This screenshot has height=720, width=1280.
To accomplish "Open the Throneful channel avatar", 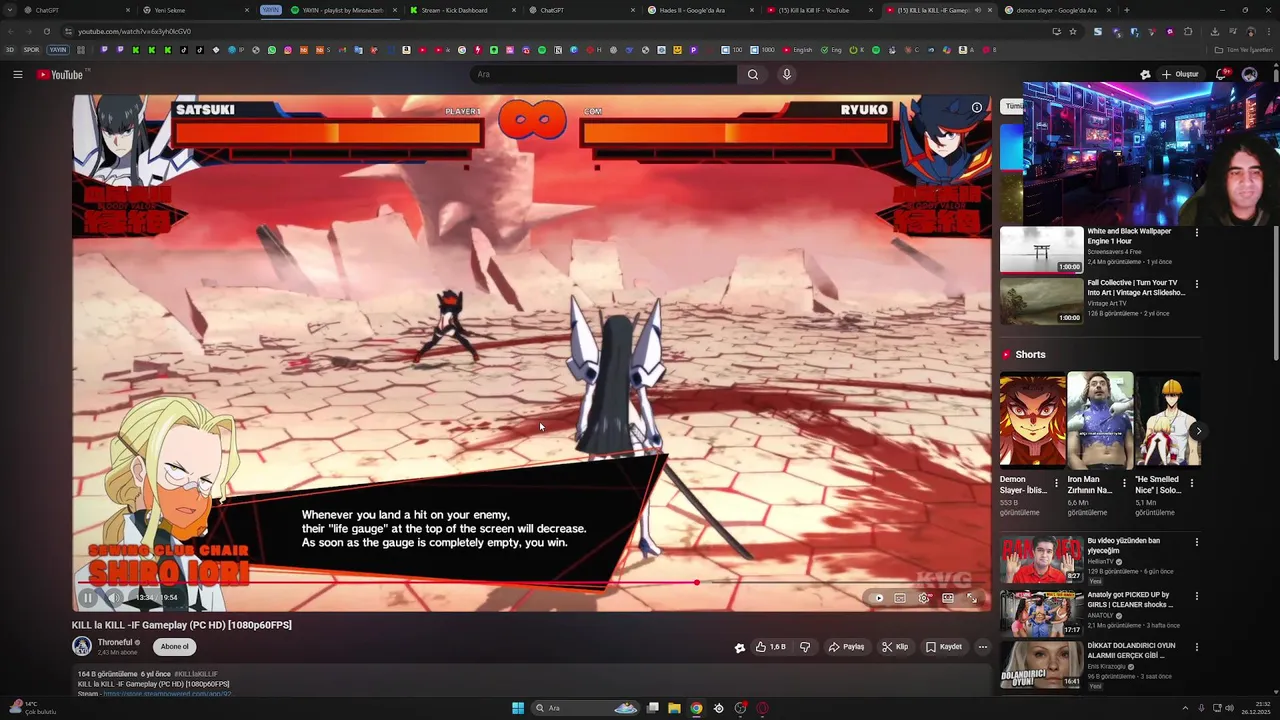I will tap(82, 647).
